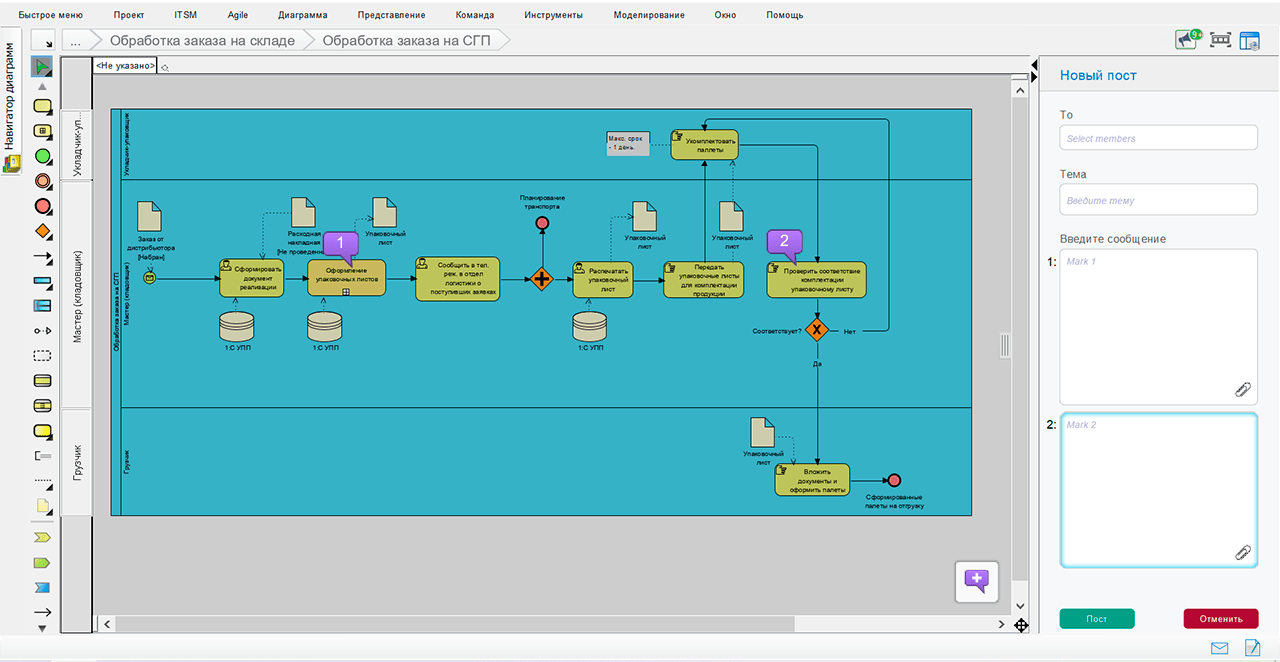Select the pointer selection tool in palette

coord(42,67)
